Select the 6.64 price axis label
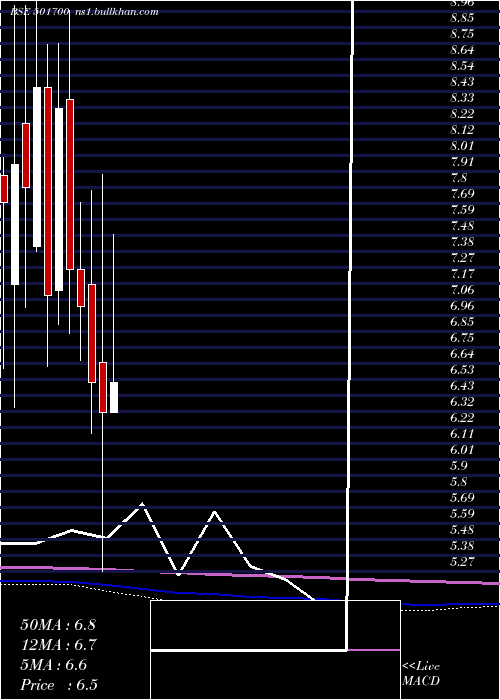Viewport: 500px width, 700px height. click(x=462, y=354)
